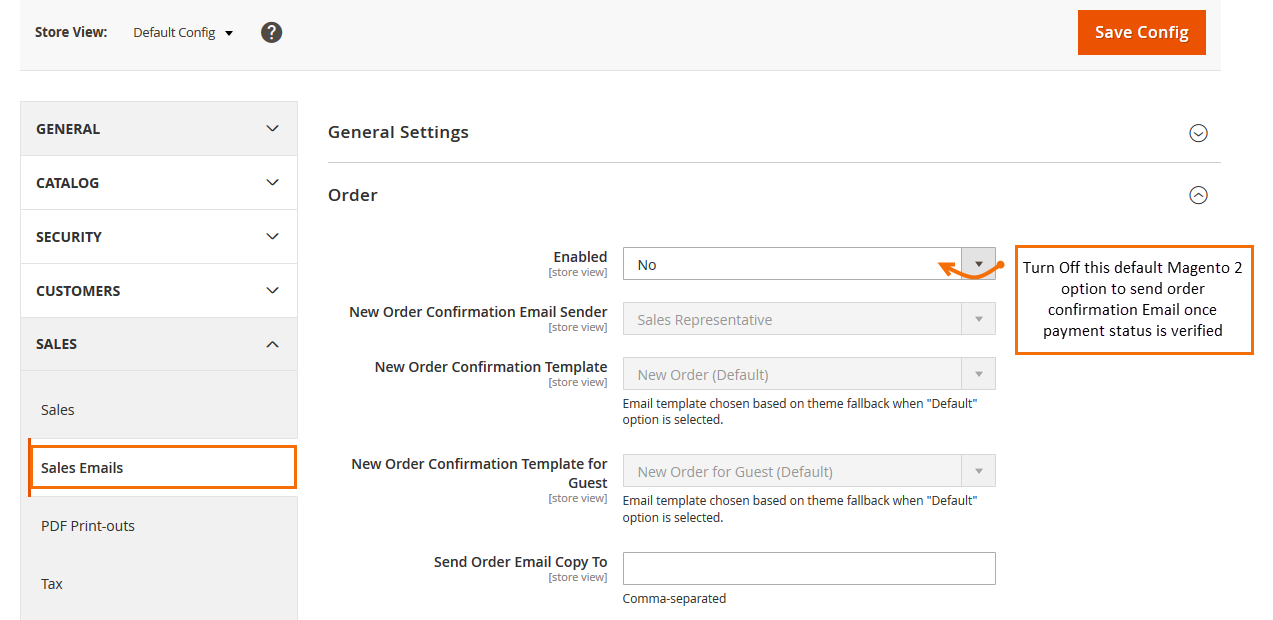Open the Enabled dropdown set to No

click(808, 264)
